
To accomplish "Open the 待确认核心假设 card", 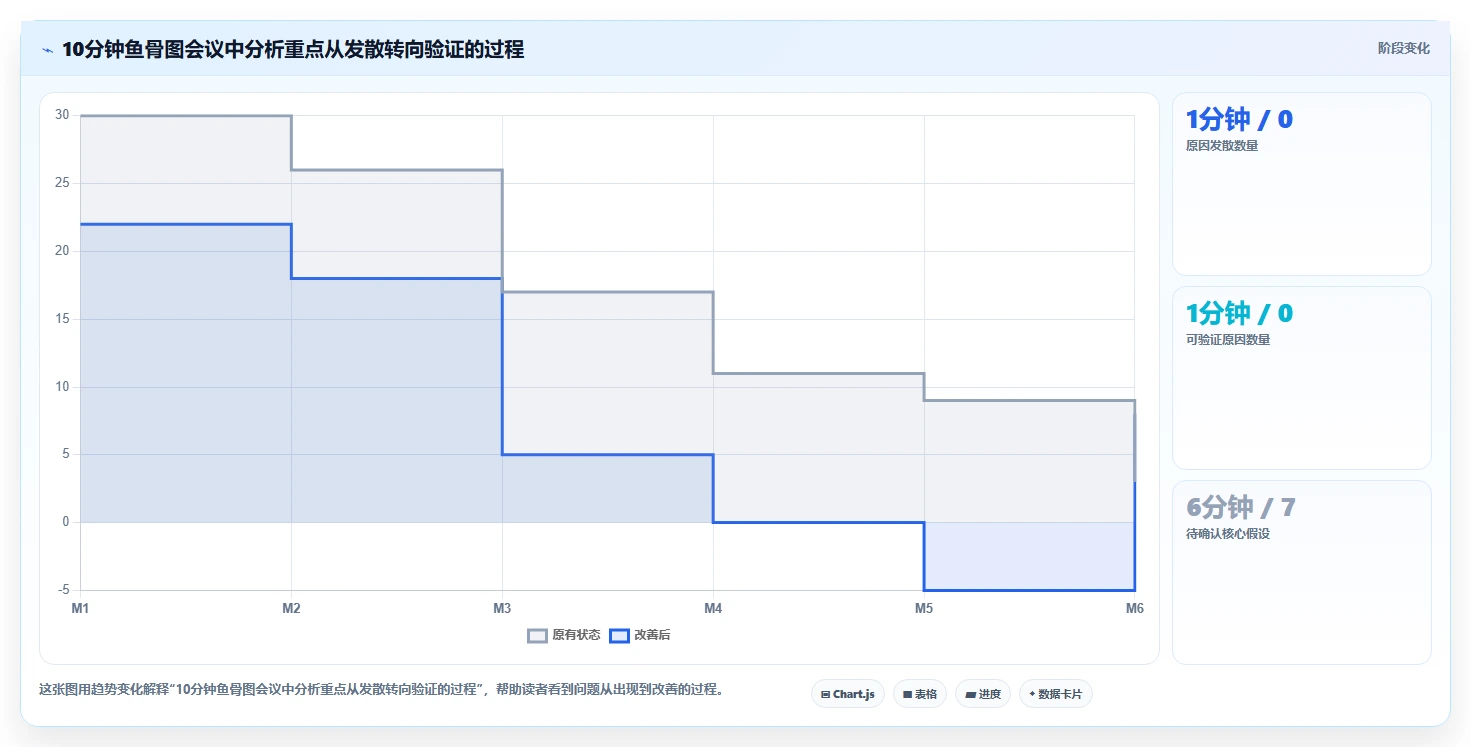I will coord(1302,572).
